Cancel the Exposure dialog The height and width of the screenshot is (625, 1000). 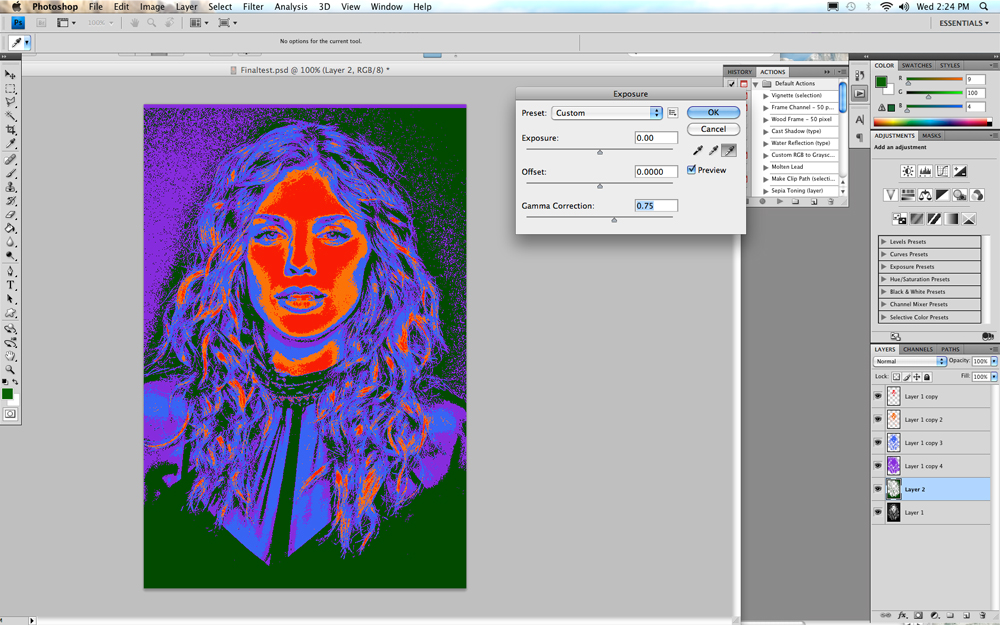click(714, 129)
